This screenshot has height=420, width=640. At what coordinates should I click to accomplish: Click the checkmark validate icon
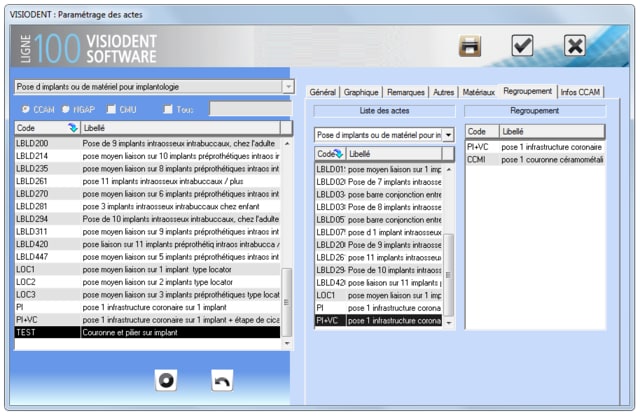click(522, 46)
